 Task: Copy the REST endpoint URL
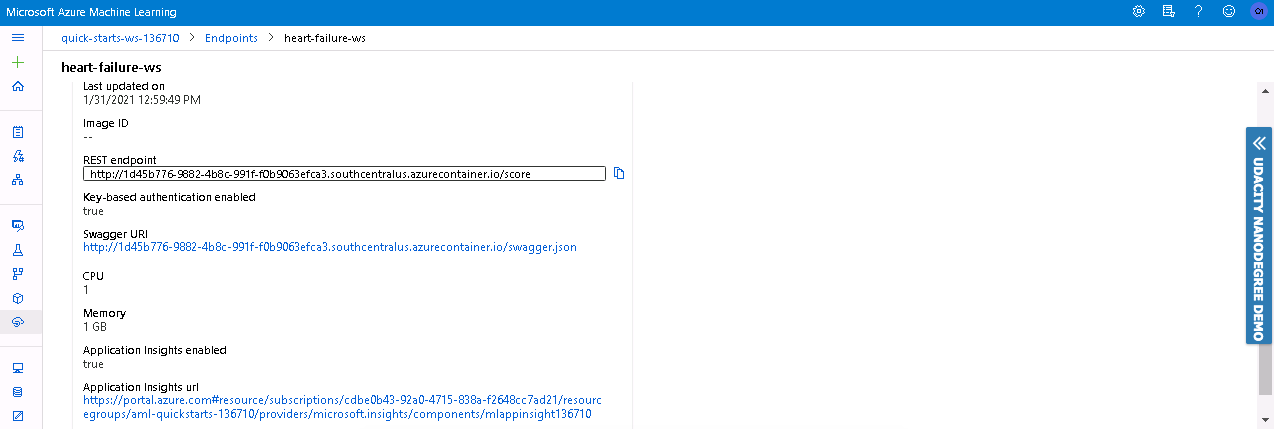[619, 174]
